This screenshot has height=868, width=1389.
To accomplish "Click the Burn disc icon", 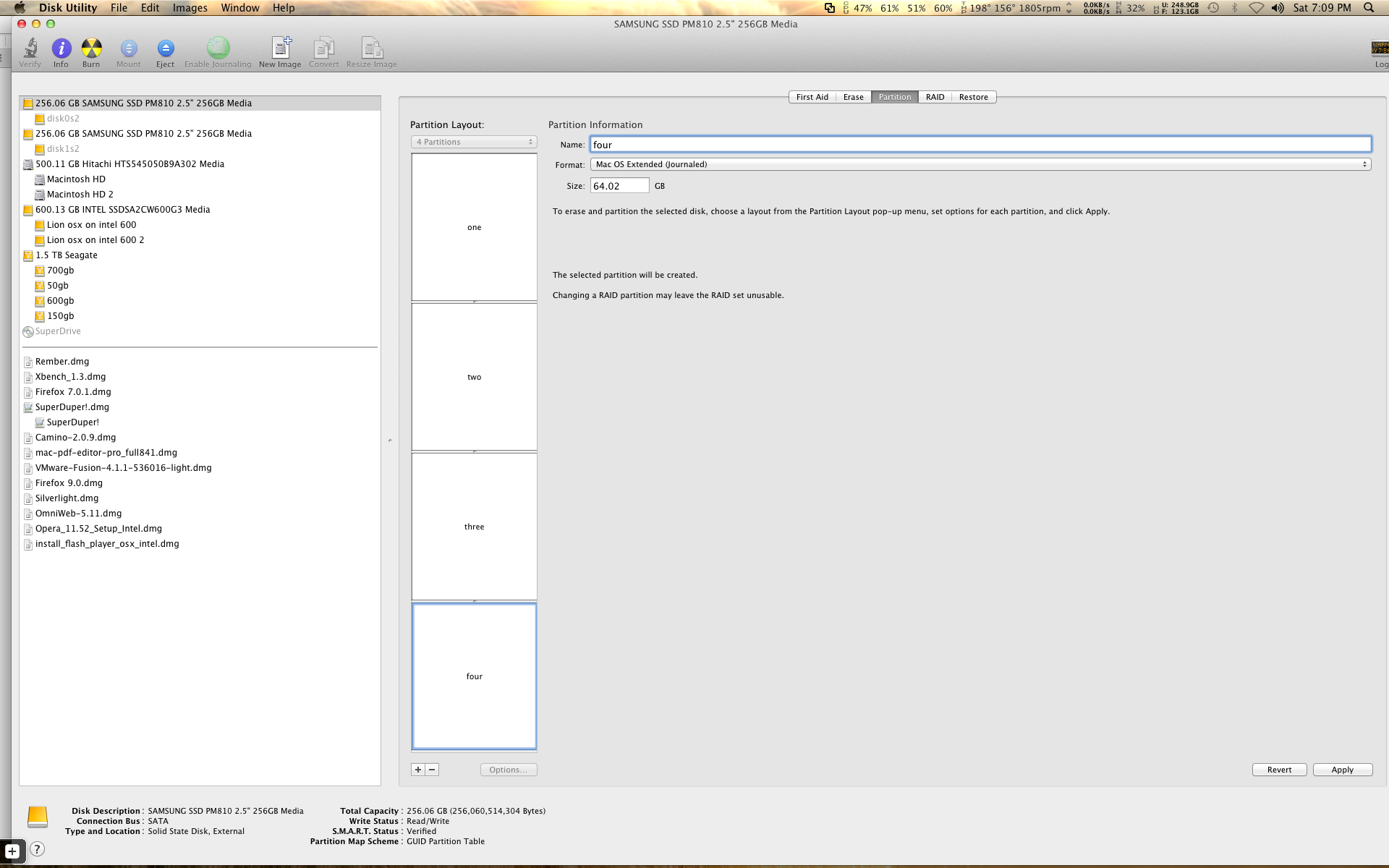I will (91, 52).
